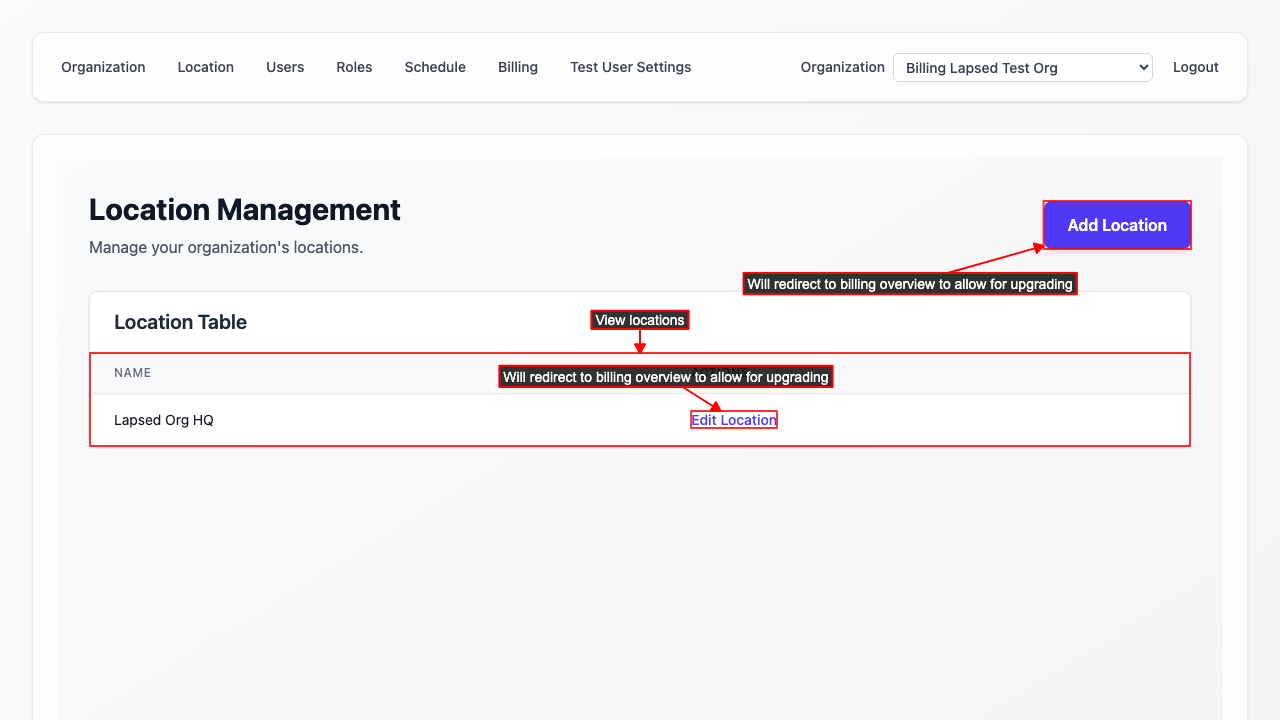The width and height of the screenshot is (1280, 720).
Task: Click the billing overview upgrade annotation near Add Location
Action: coord(909,284)
